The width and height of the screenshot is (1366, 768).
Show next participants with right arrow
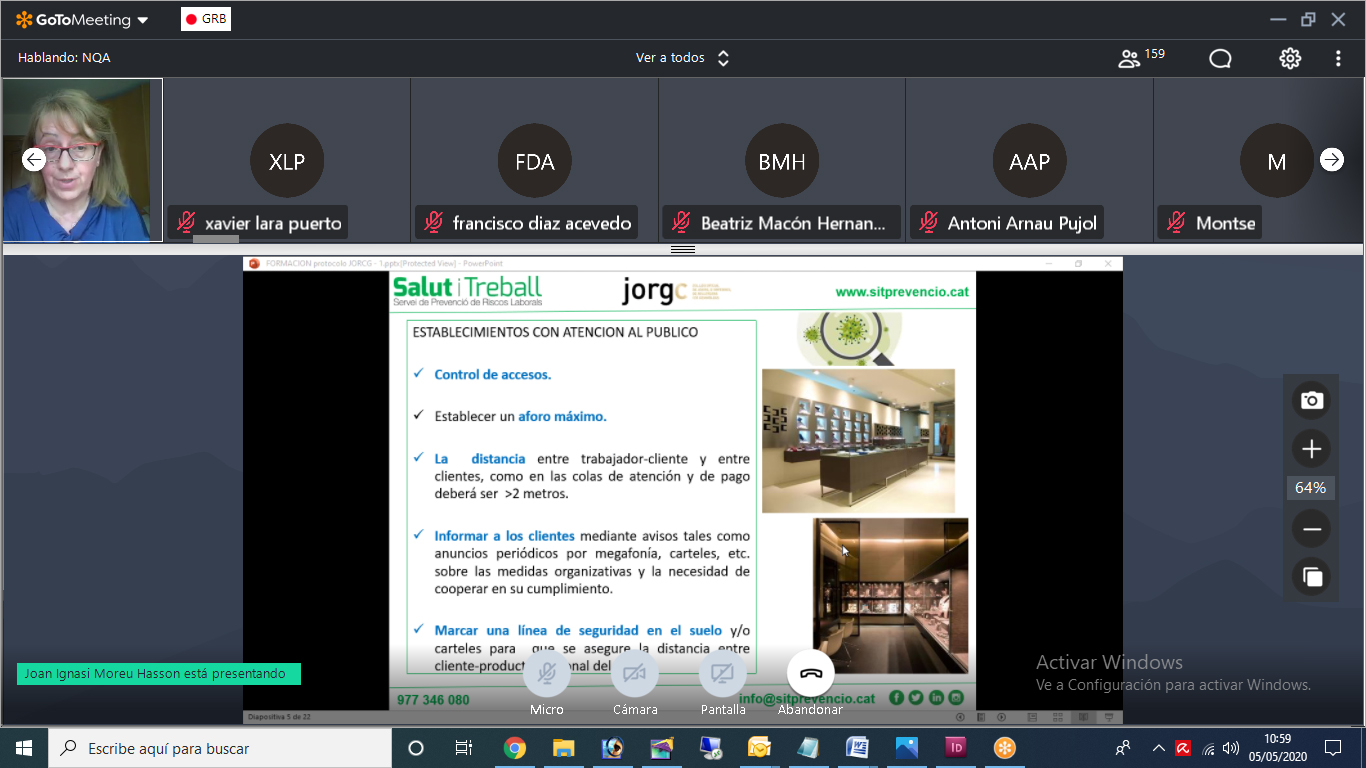[x=1332, y=160]
